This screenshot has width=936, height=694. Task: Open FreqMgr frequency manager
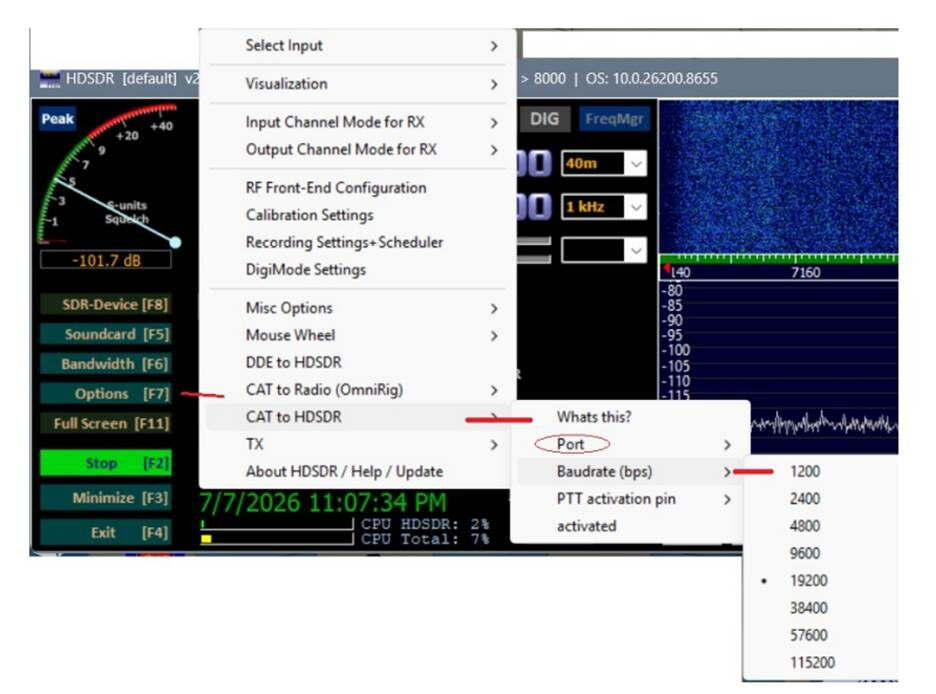[614, 119]
